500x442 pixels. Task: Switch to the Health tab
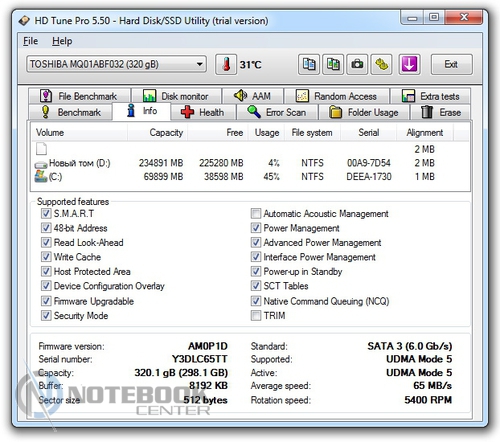click(203, 112)
